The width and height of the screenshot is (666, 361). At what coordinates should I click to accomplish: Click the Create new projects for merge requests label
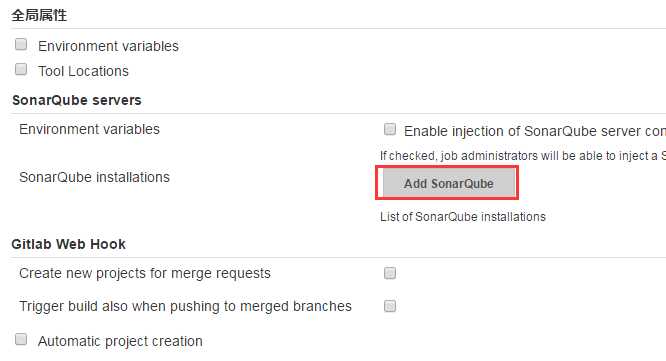[145, 273]
